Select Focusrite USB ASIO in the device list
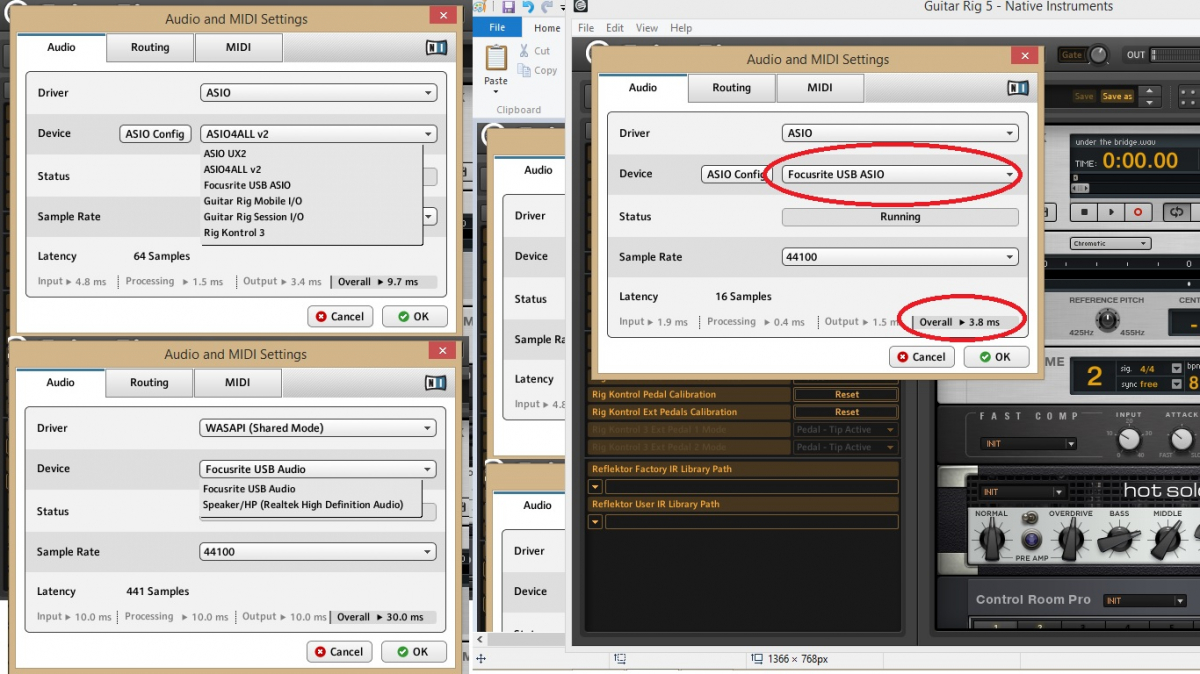The height and width of the screenshot is (674, 1200). pos(247,185)
